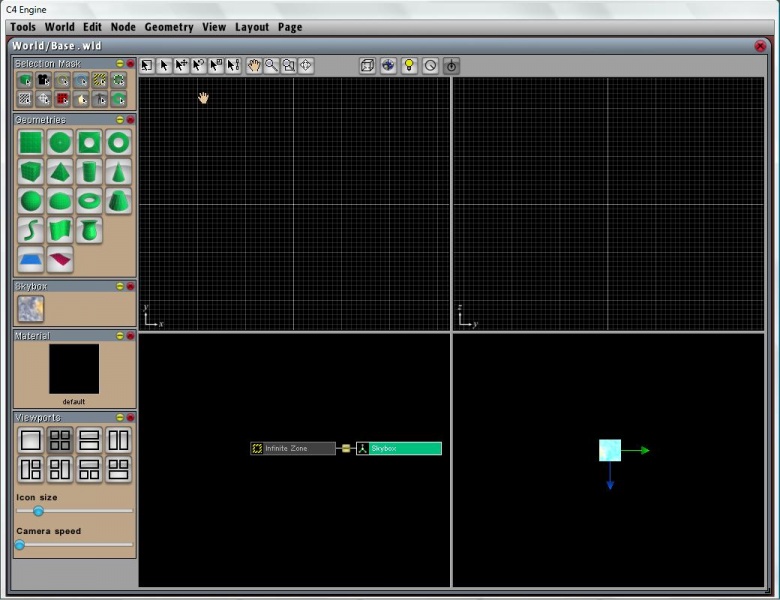Click the Skybox node in scene graph
780x600 pixels.
pyautogui.click(x=399, y=449)
